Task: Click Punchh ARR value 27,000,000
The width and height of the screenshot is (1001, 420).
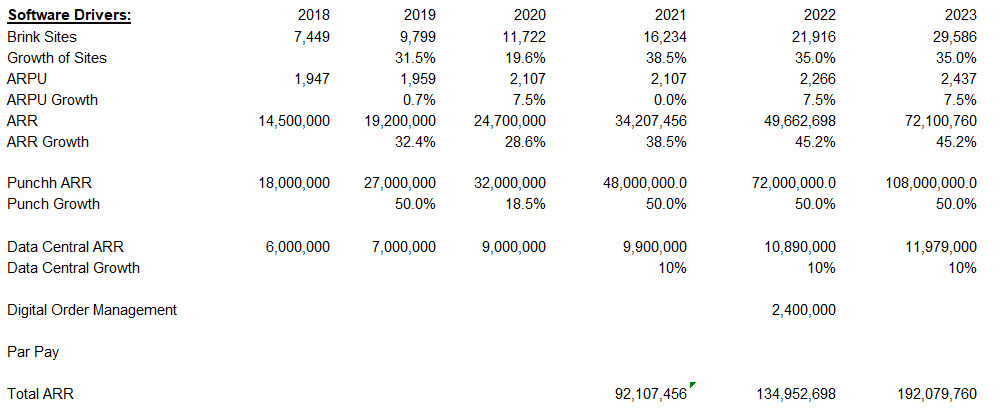Action: tap(400, 183)
